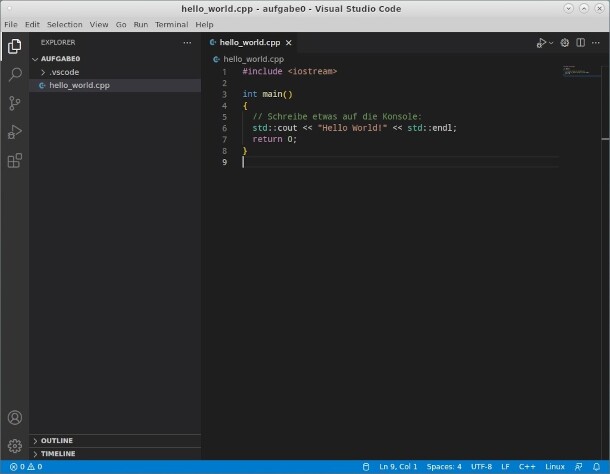Click C++ language mode selector
610x474 pixels.
[x=527, y=467]
